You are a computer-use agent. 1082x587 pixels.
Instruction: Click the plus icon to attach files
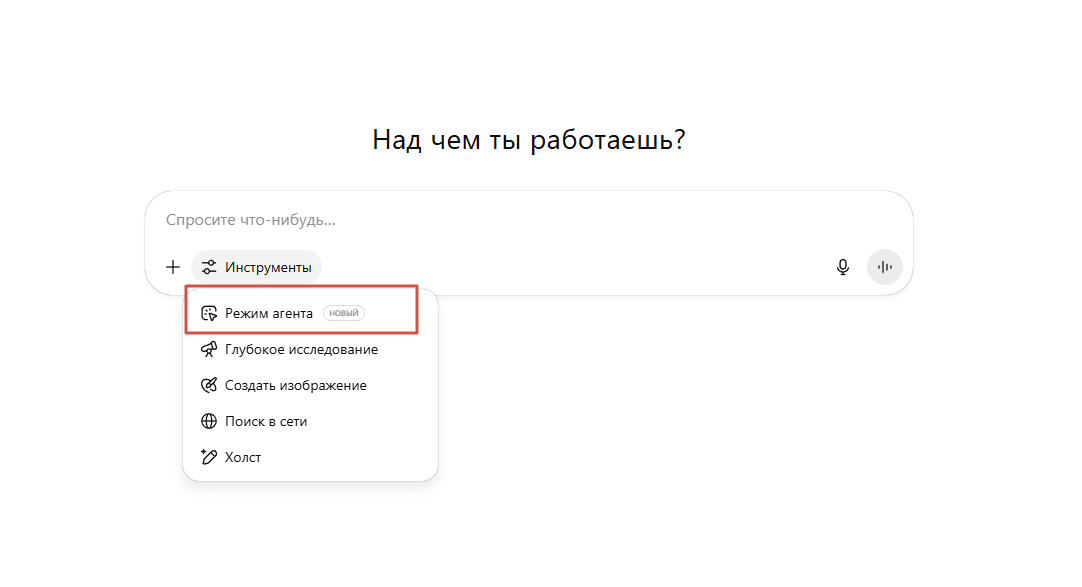click(172, 267)
